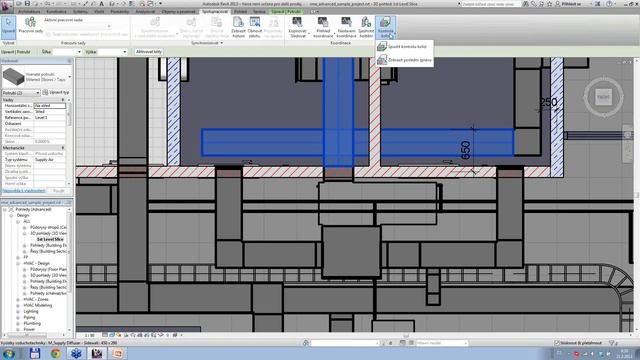The width and height of the screenshot is (640, 360).
Task: Collapse the Design node in project browser
Action: coord(12,215)
